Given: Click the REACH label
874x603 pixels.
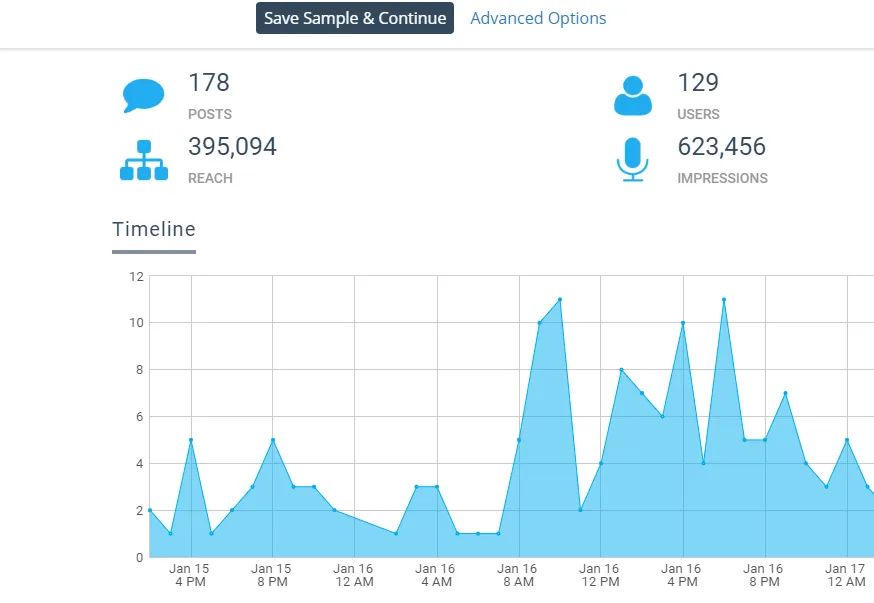Looking at the screenshot, I should pyautogui.click(x=210, y=178).
